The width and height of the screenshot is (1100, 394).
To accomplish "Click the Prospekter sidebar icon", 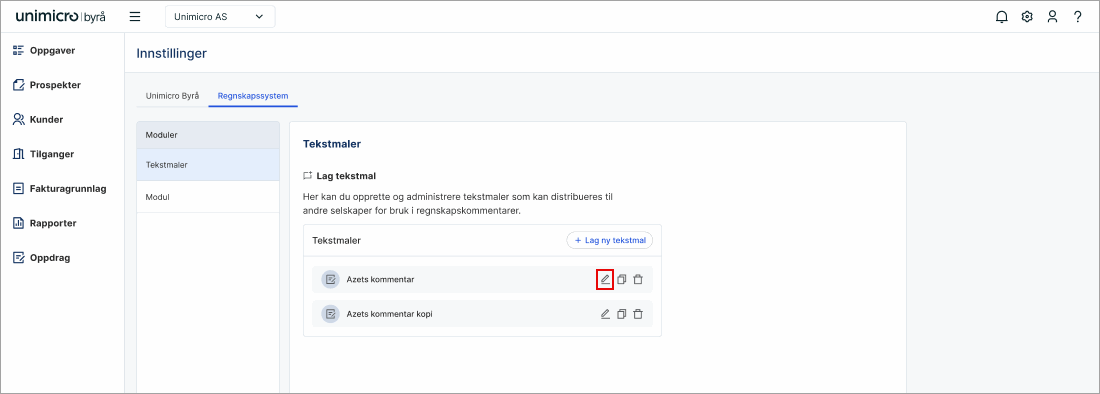I will pos(19,85).
